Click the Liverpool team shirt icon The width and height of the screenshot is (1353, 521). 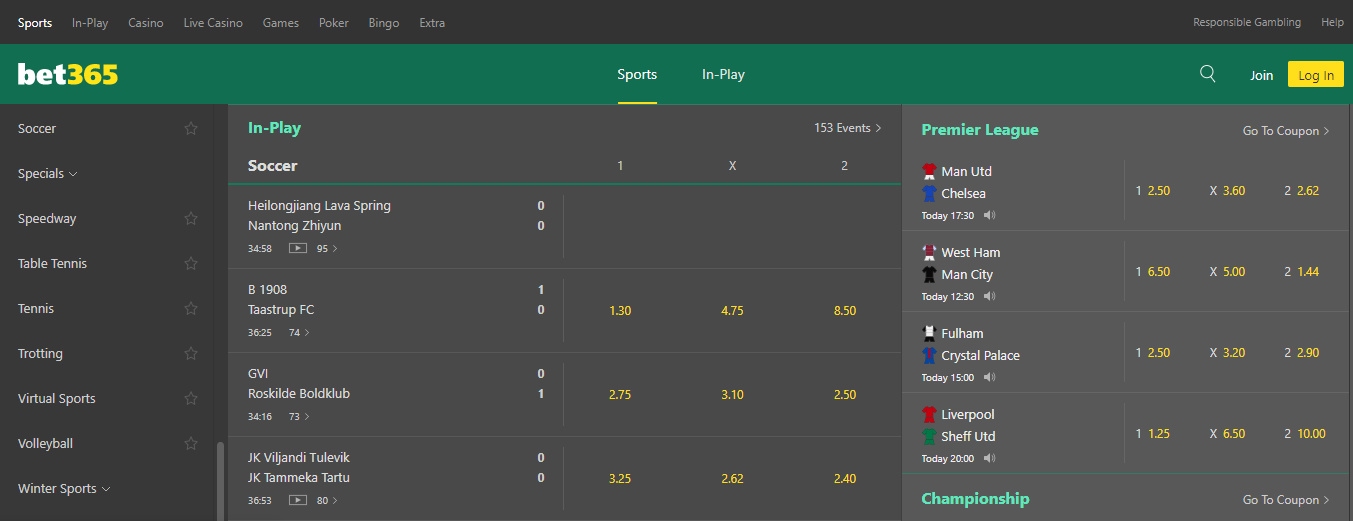point(929,414)
